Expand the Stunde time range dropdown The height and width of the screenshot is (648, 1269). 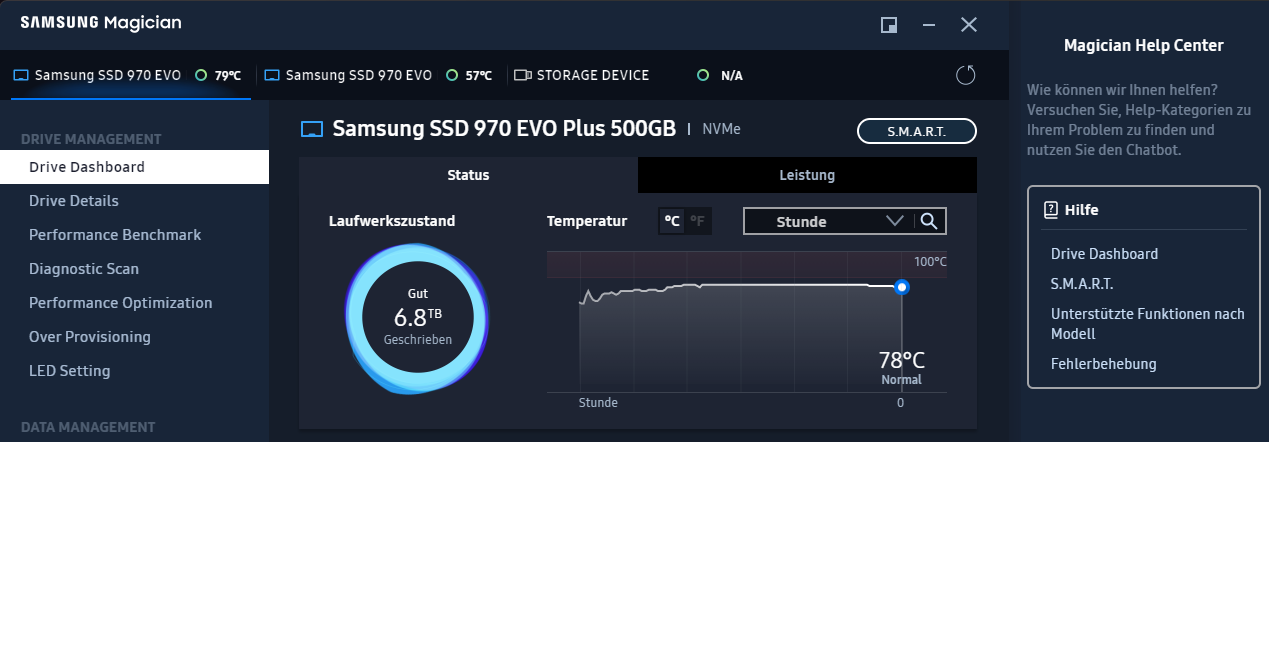[828, 221]
